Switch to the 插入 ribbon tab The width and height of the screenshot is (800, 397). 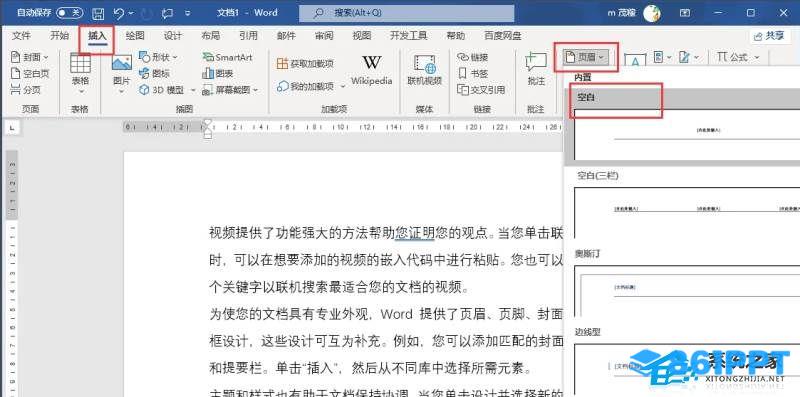coord(97,36)
